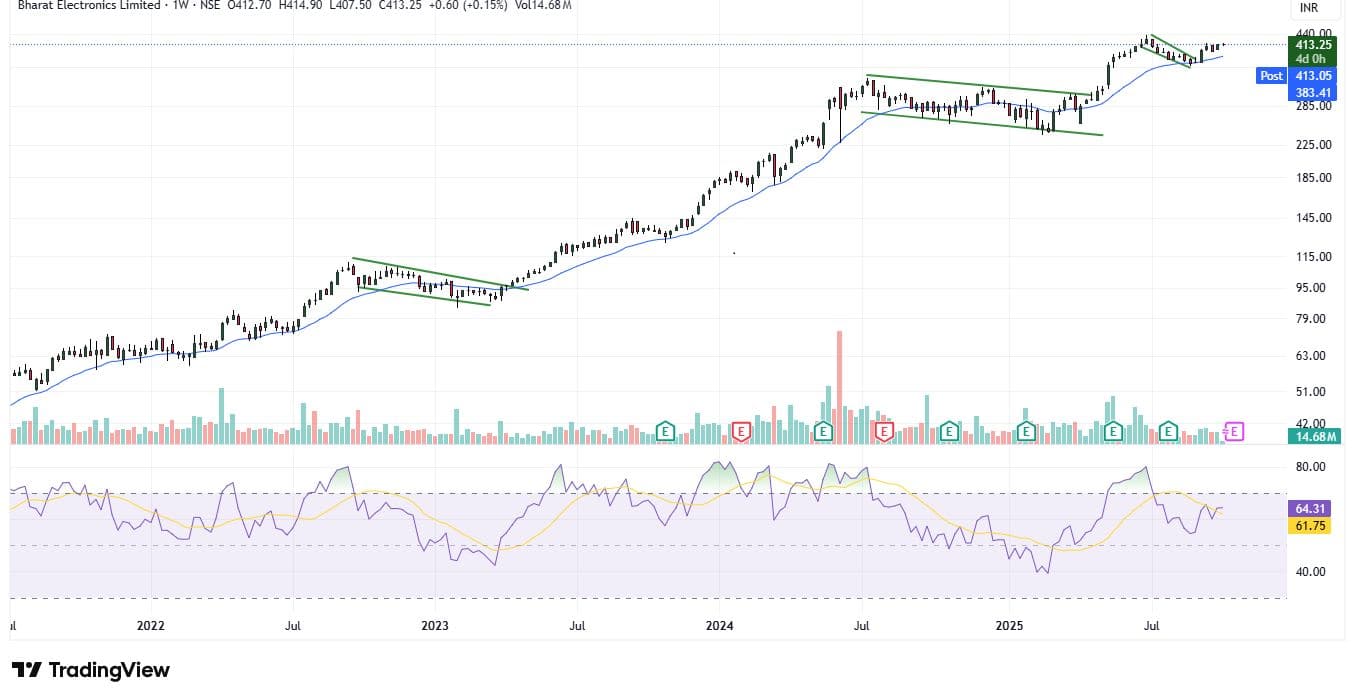Screen dimensions: 1355x700
Task: Select green earnings marker beside tallest volume bar
Action: coord(823,432)
